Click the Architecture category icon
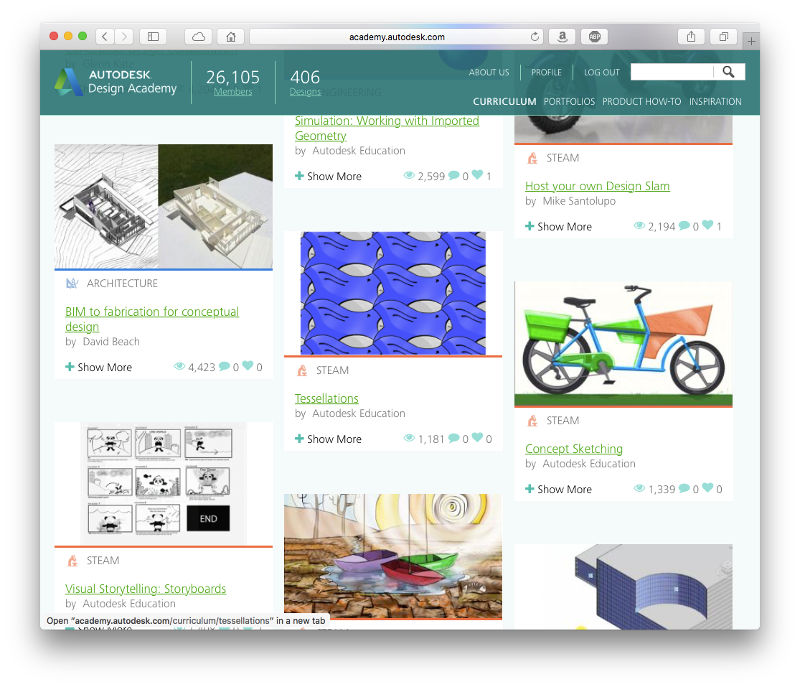The height and width of the screenshot is (687, 800). pyautogui.click(x=72, y=283)
